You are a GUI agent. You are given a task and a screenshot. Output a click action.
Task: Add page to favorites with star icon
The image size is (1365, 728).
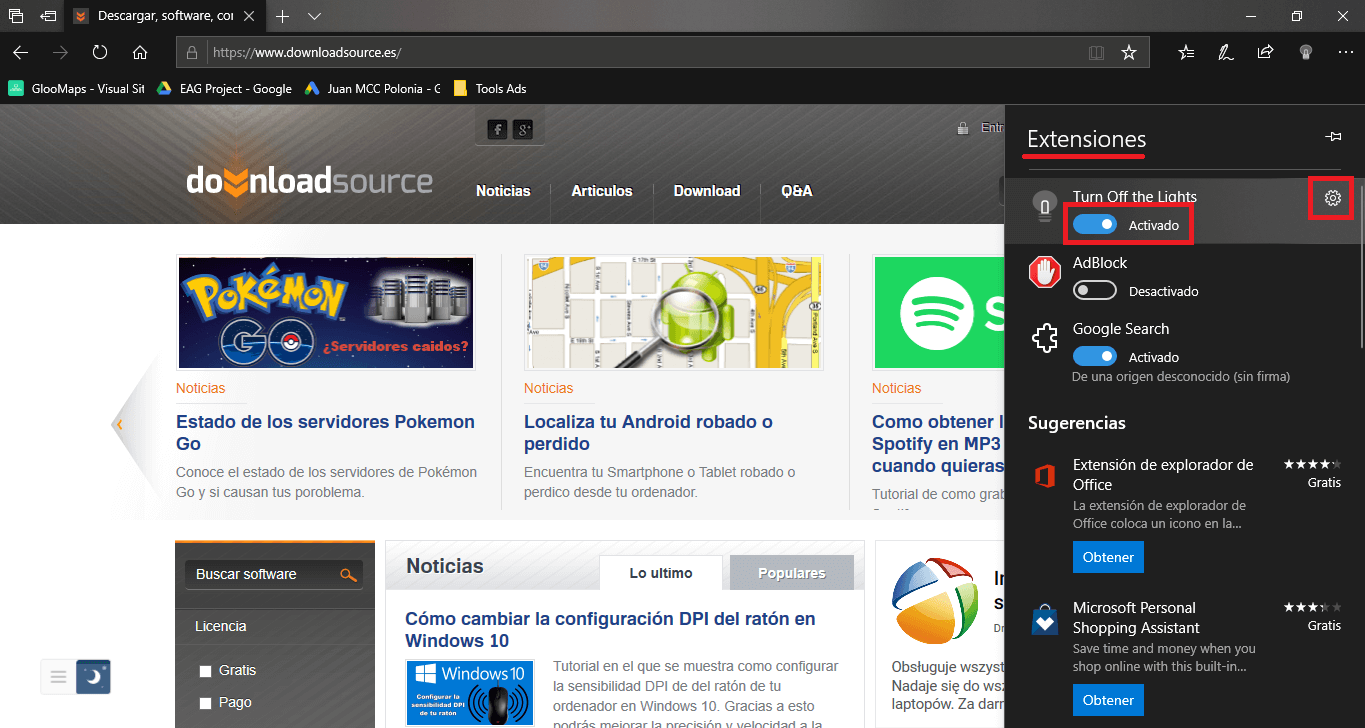(x=1129, y=52)
